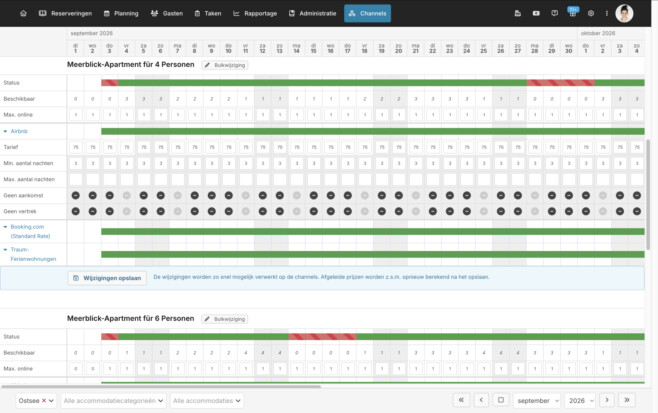Open Planning menu
This screenshot has width=658, height=413.
coord(121,13)
